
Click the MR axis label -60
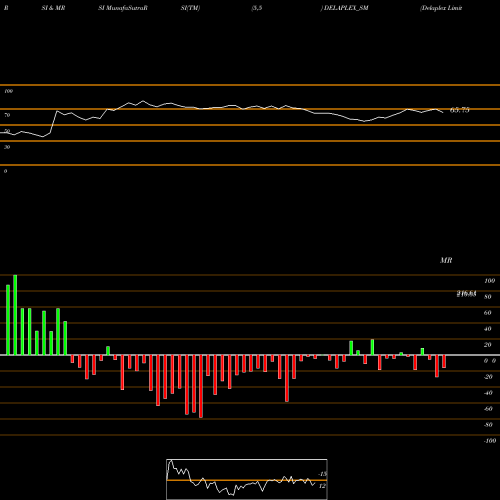tap(488, 409)
